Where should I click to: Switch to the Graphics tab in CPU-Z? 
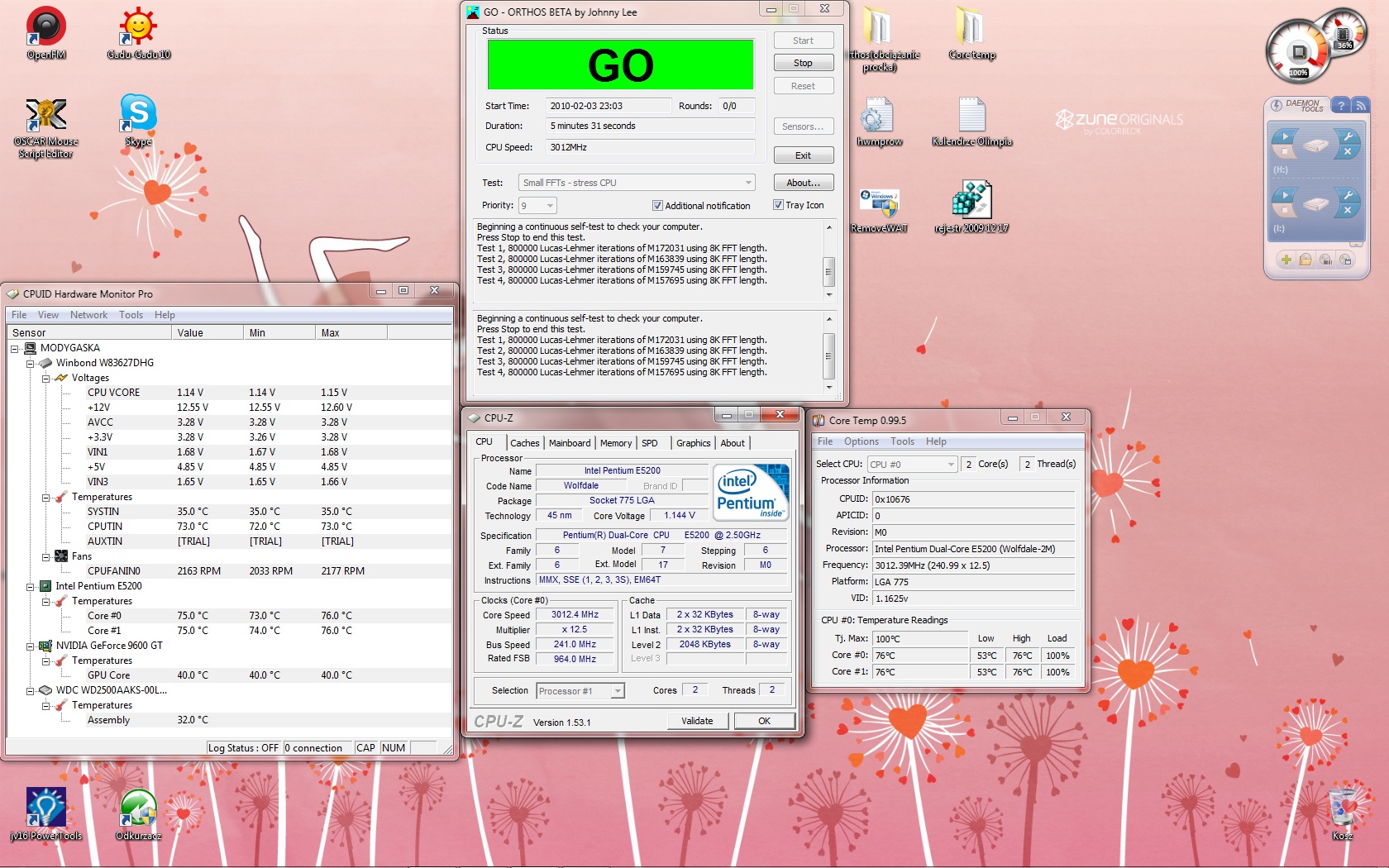pos(693,443)
